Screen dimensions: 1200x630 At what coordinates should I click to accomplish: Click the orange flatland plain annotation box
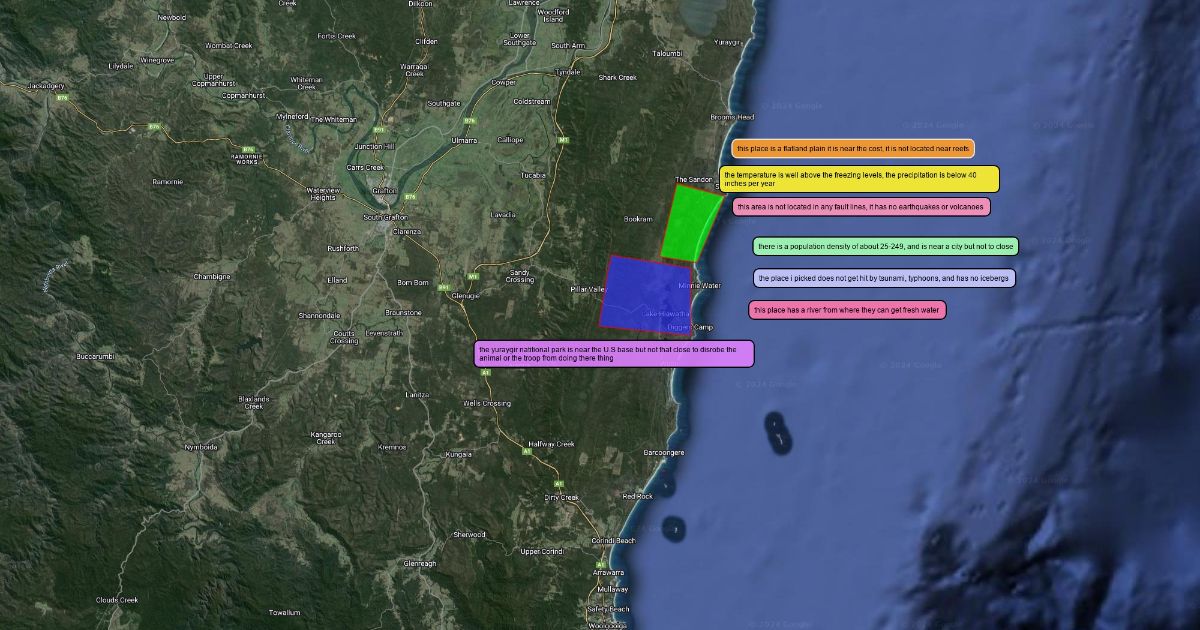click(x=853, y=149)
